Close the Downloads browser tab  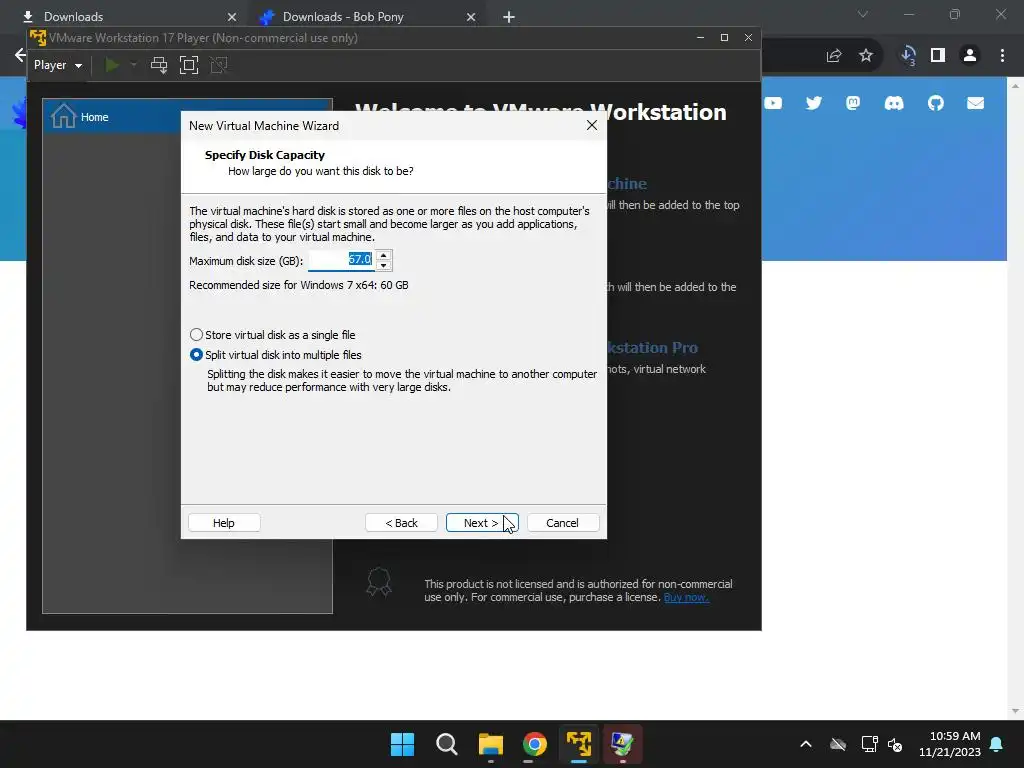[x=232, y=17]
